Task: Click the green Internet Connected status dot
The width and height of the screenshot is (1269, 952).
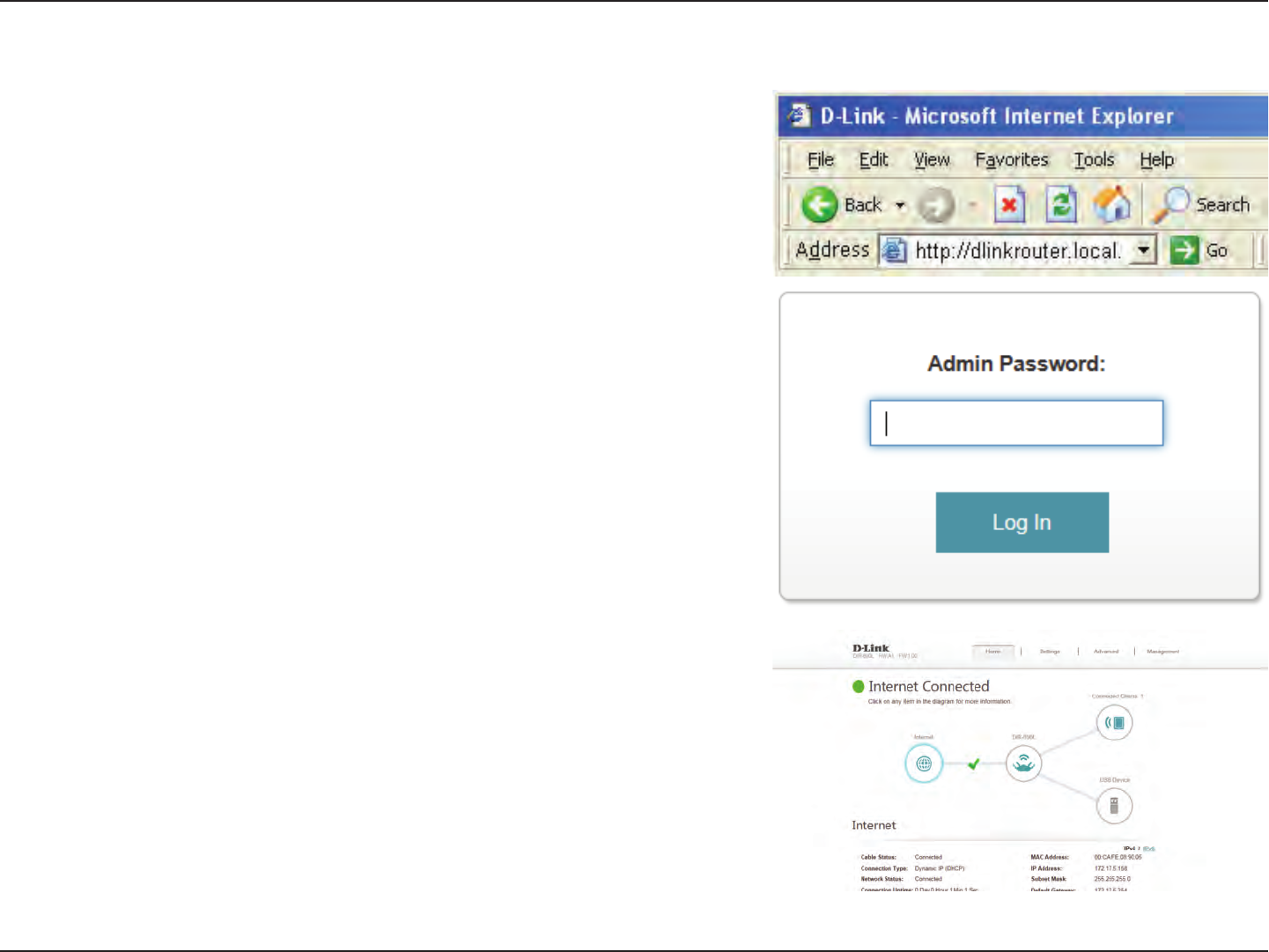Action: [859, 686]
